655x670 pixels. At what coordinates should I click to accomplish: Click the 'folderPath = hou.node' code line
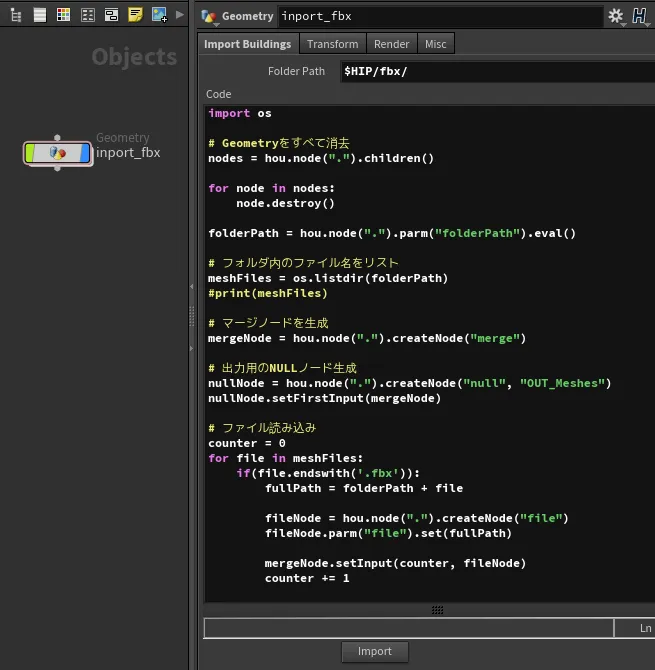point(392,233)
